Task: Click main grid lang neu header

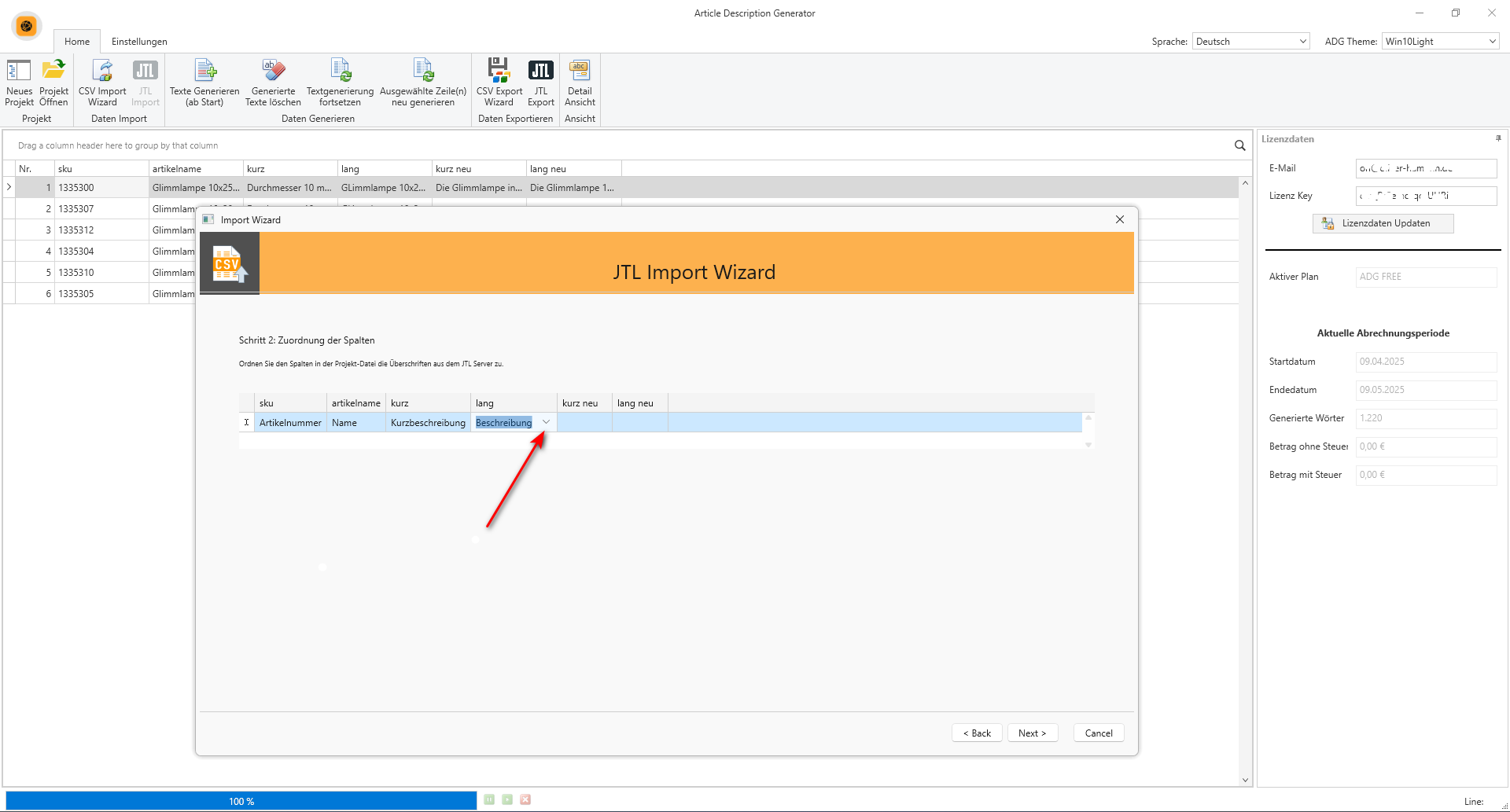Action: pyautogui.click(x=574, y=169)
